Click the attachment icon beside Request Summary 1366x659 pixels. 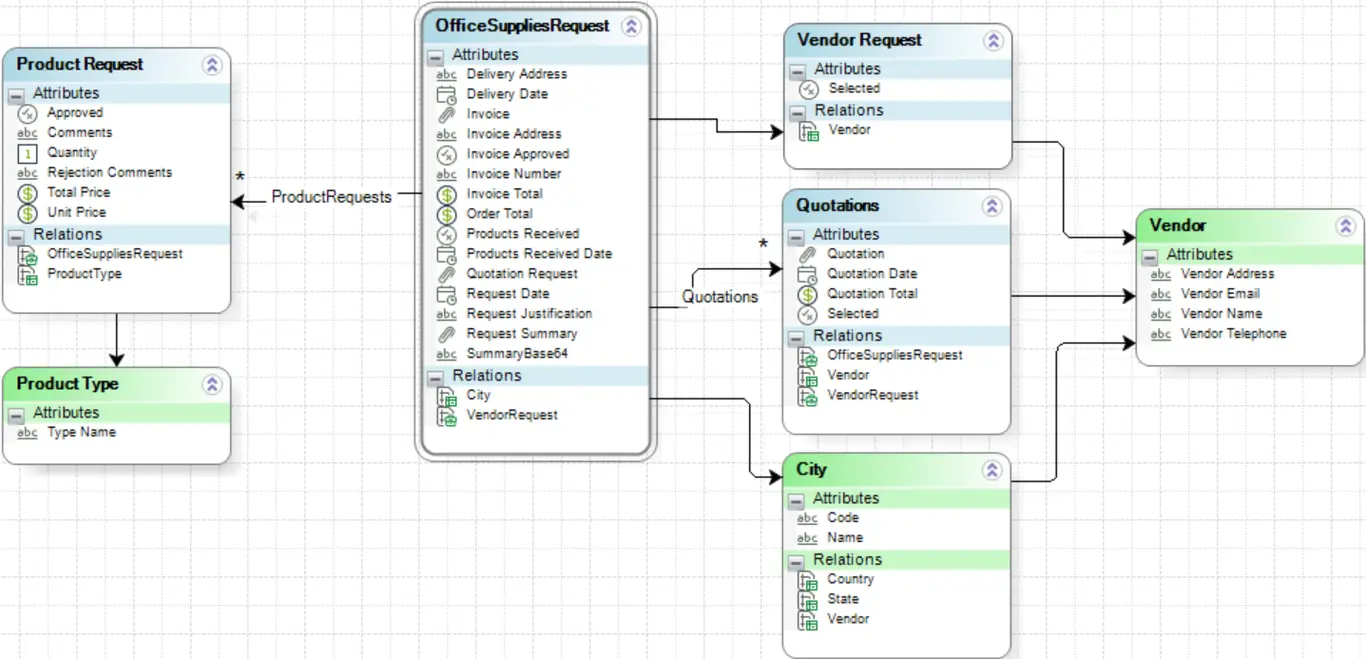pyautogui.click(x=447, y=335)
